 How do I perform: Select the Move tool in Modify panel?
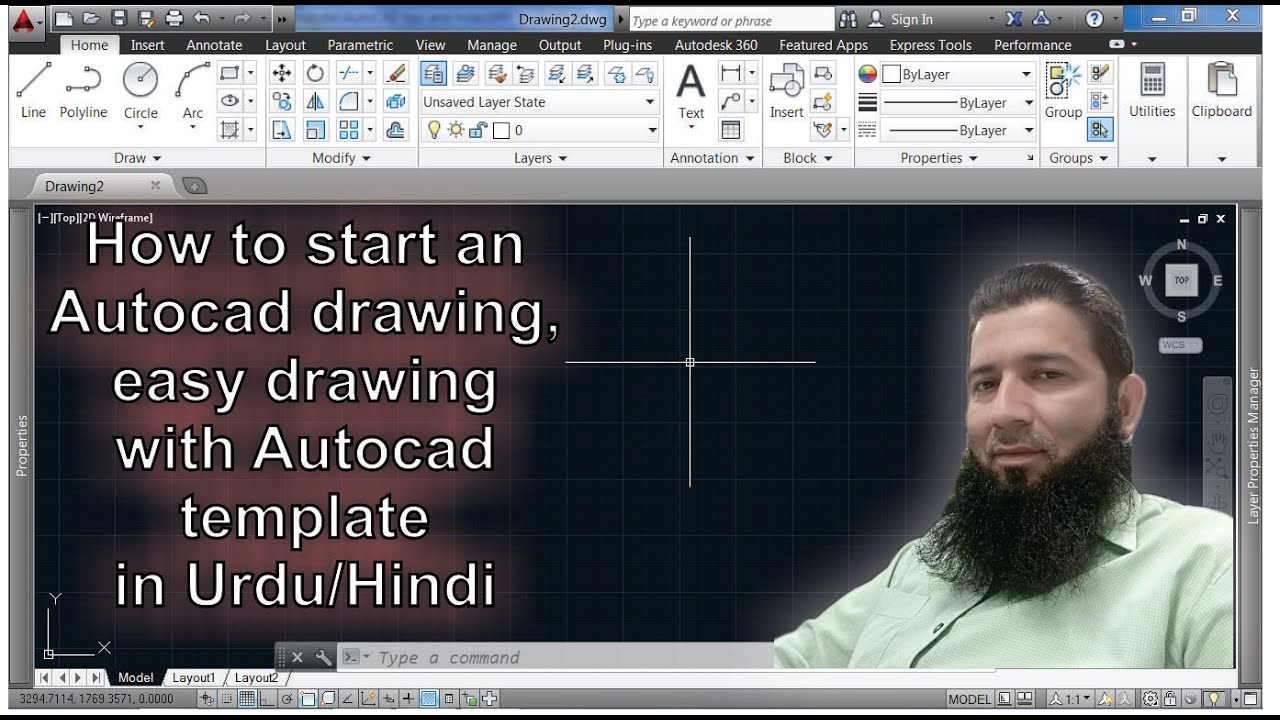pos(282,73)
